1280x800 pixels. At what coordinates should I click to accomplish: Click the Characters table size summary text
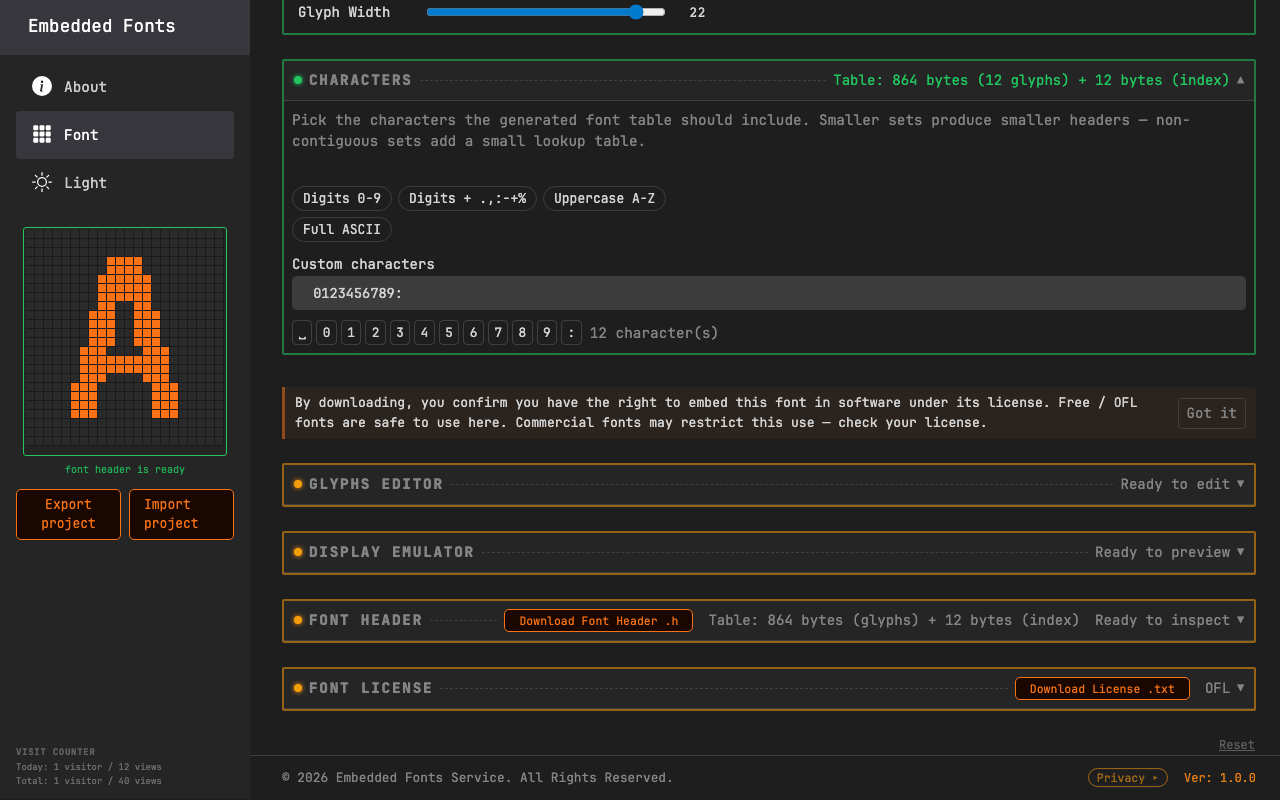tap(1031, 80)
